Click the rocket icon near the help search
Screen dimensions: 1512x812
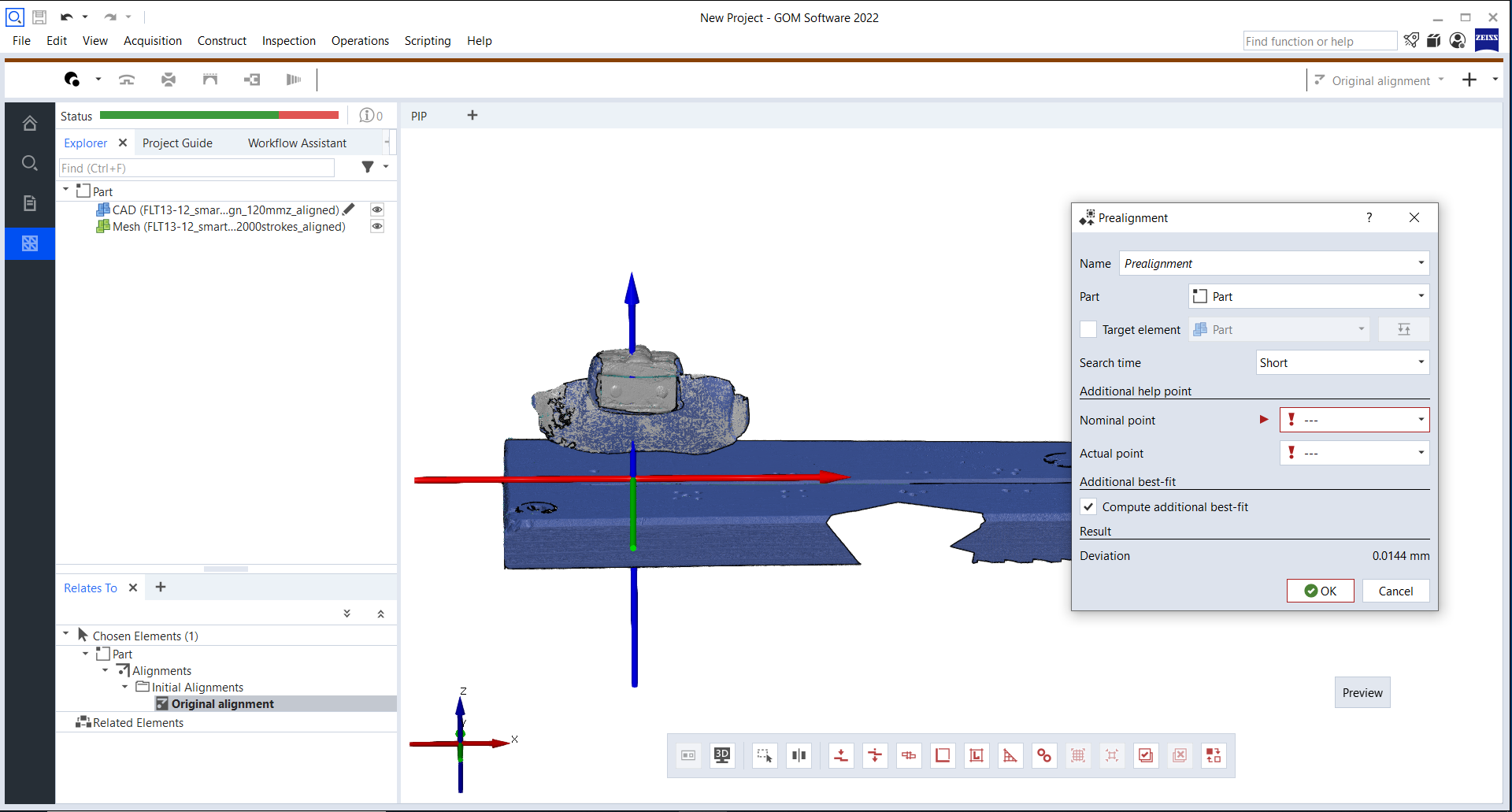(1412, 40)
